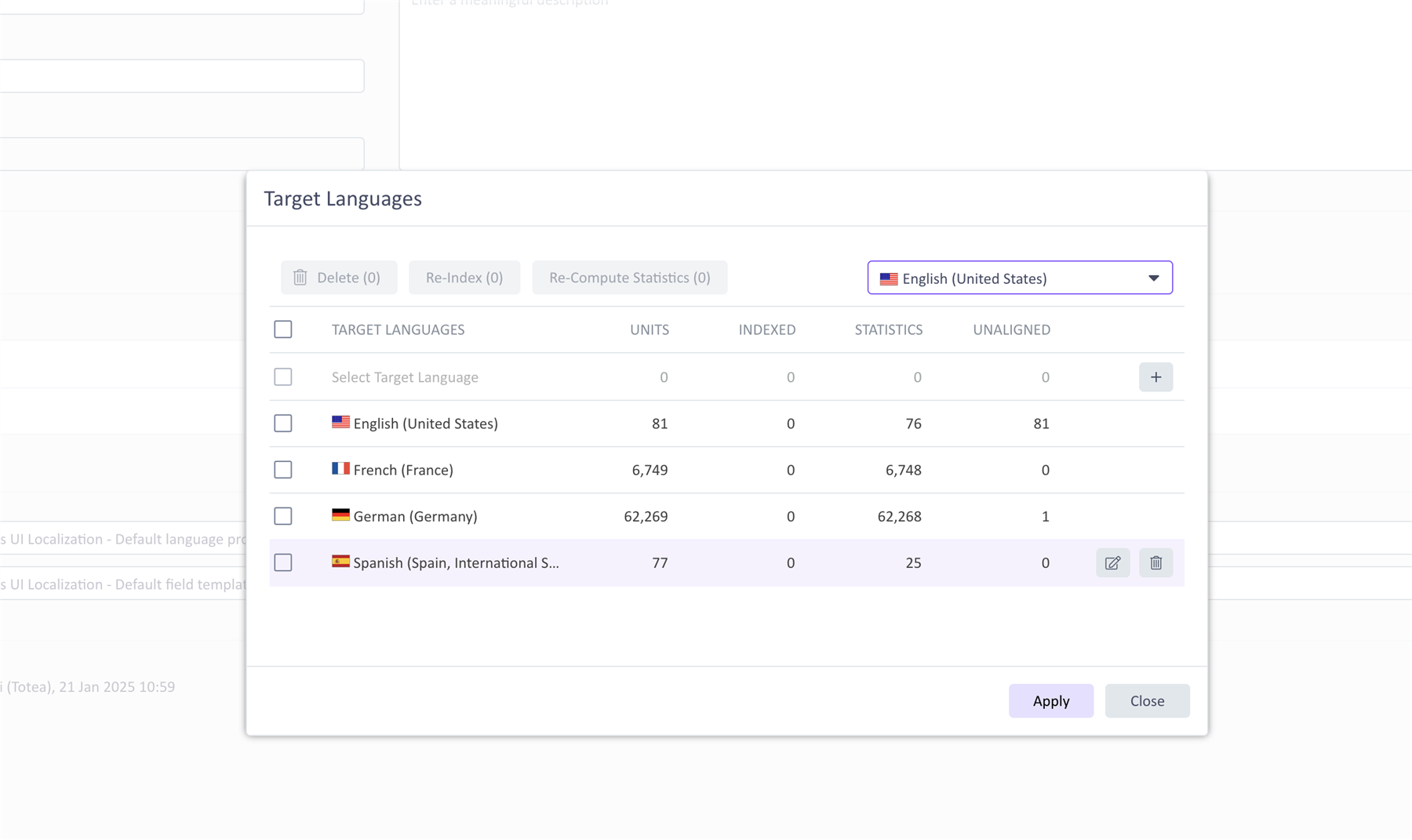Tick the French (France) checkbox
Screen dimensions: 1412x840
pyautogui.click(x=283, y=470)
